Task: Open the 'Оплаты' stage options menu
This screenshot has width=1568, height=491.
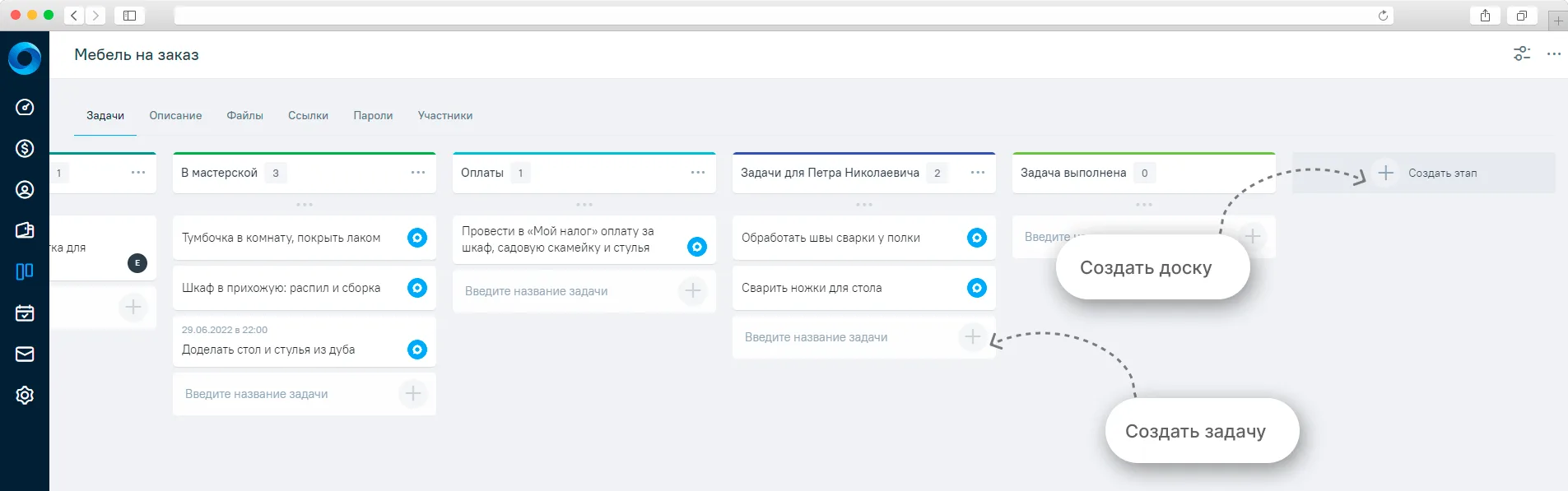Action: click(x=698, y=173)
